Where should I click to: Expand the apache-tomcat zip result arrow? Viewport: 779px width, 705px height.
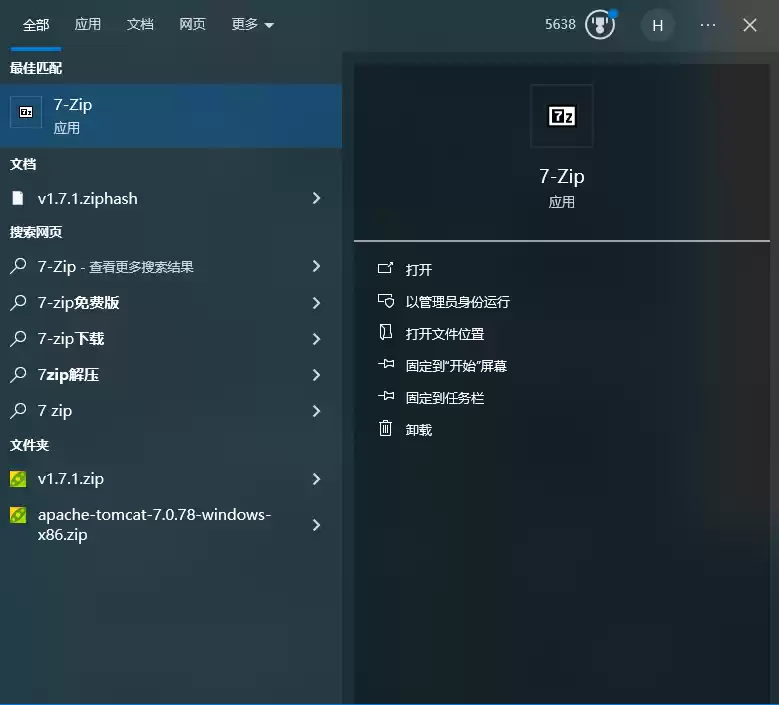(316, 525)
